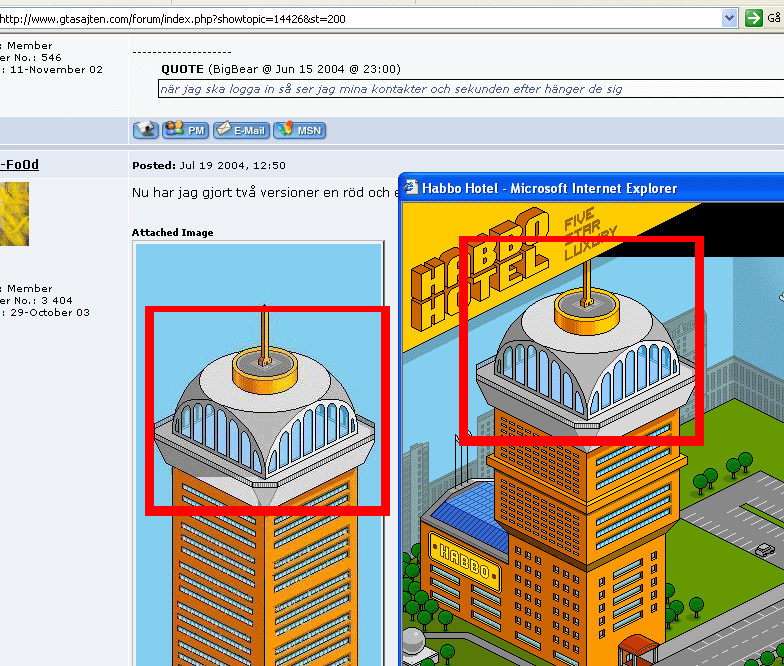Click the 'Posted: Jul 19 2004, 12:50' text
Viewport: 784px width, 666px height.
(209, 166)
